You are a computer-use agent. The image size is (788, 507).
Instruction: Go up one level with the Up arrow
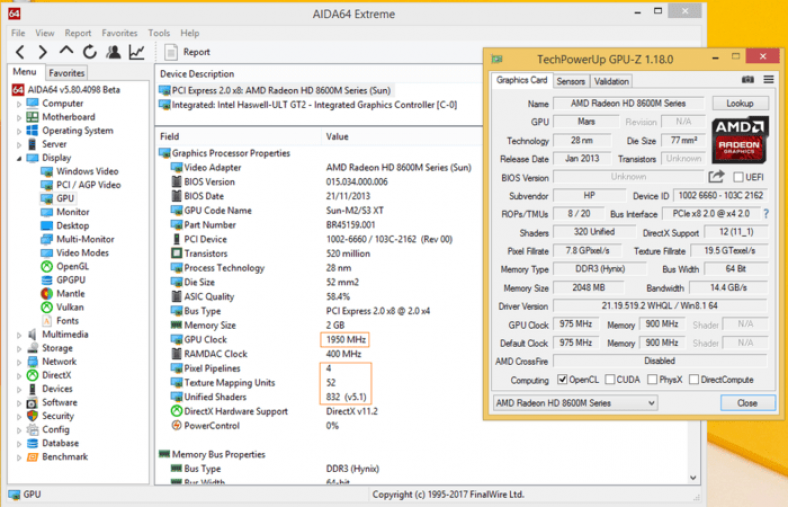coord(66,51)
